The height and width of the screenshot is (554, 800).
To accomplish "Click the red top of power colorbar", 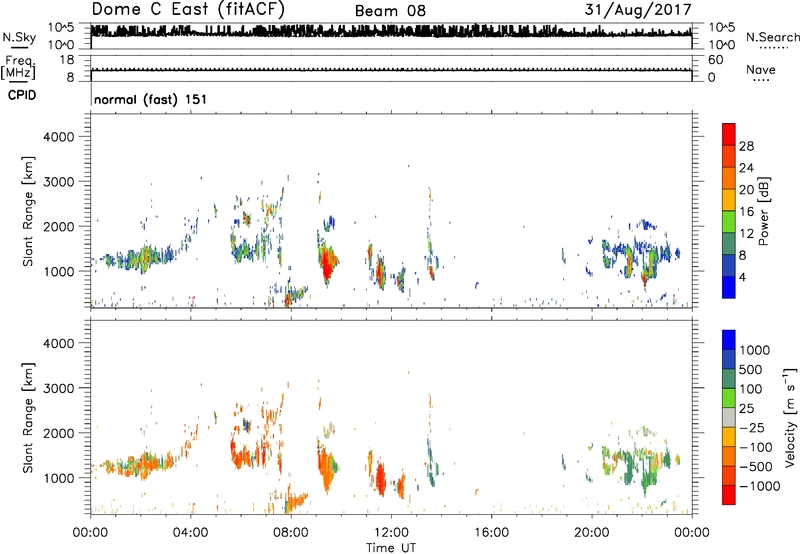I will [729, 134].
